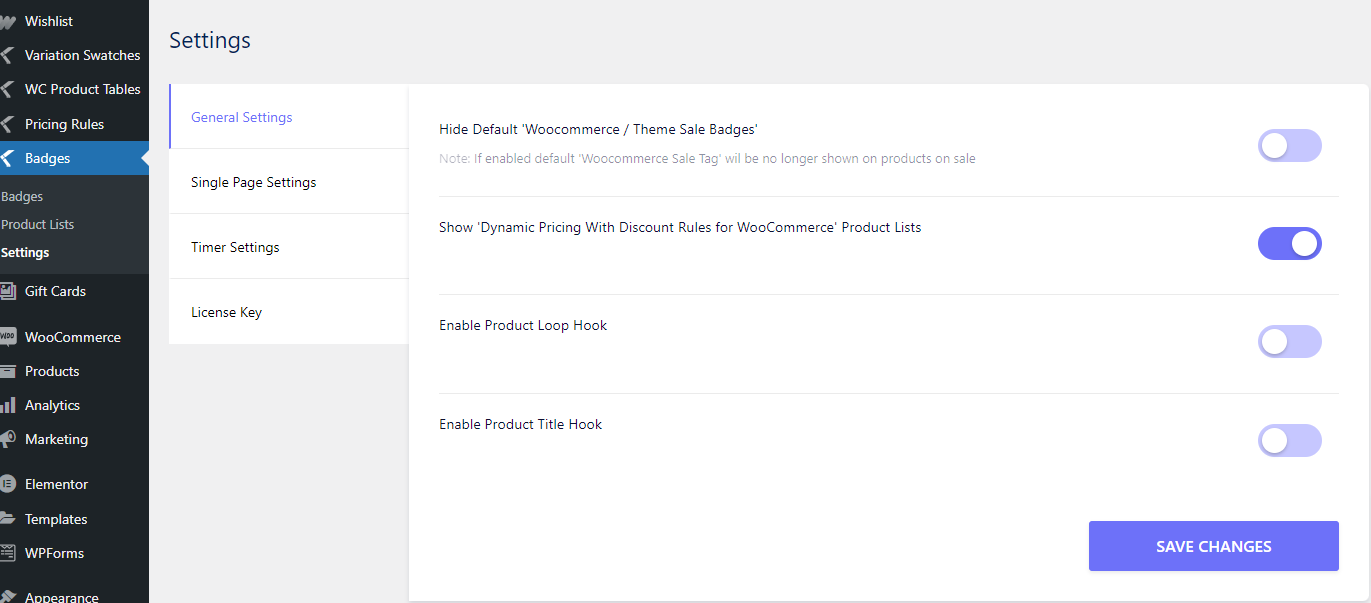Open the WPForms menu link
Viewport: 1371px width, 603px height.
point(54,553)
